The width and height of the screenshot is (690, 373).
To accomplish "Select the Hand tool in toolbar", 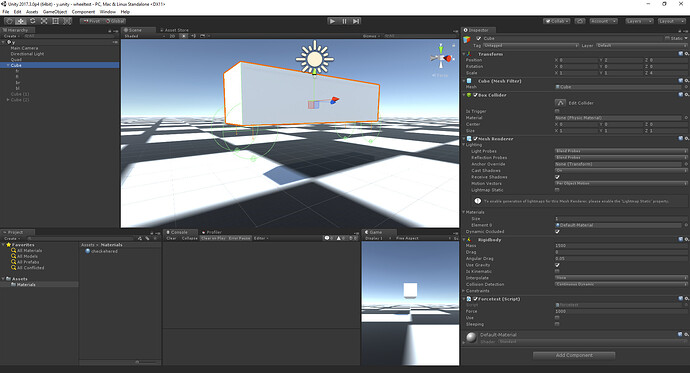I will [x=9, y=21].
